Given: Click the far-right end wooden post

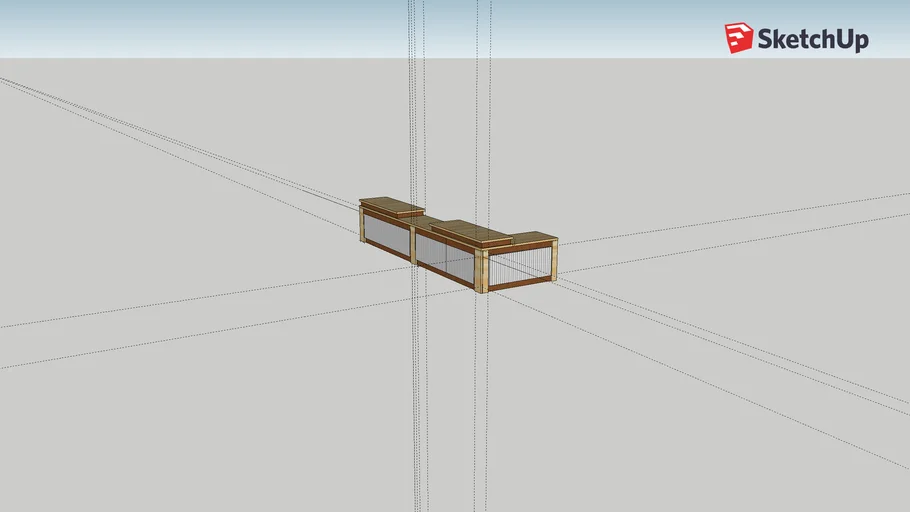Looking at the screenshot, I should click(x=553, y=258).
